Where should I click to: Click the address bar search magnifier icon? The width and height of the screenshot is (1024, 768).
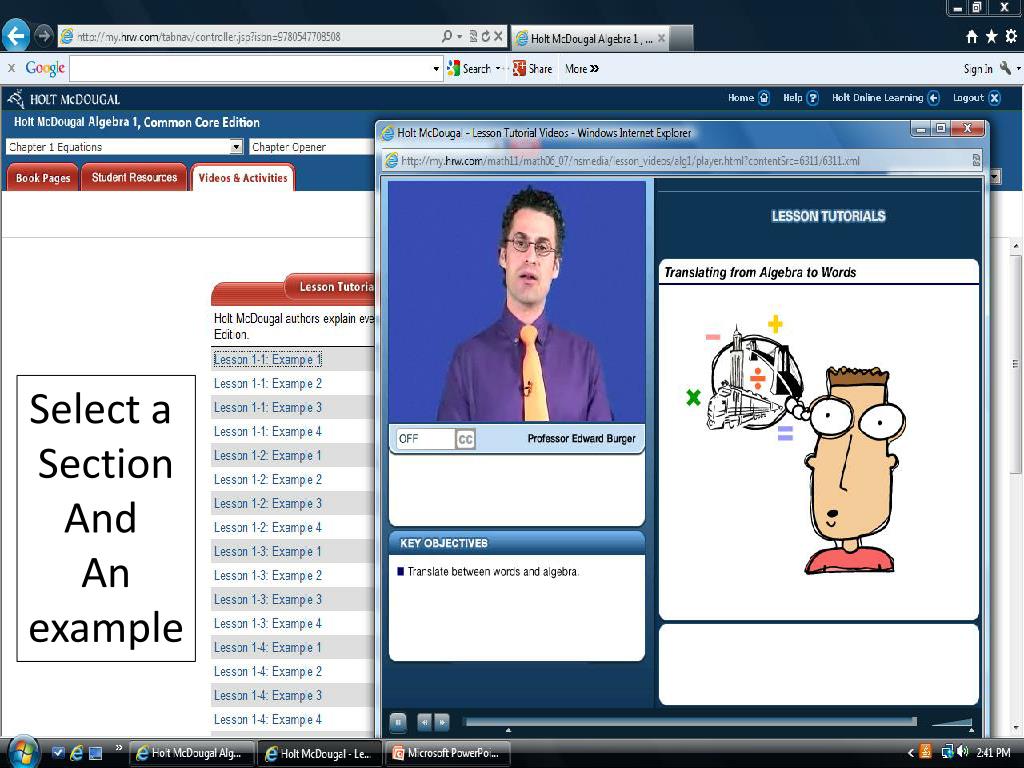click(447, 37)
